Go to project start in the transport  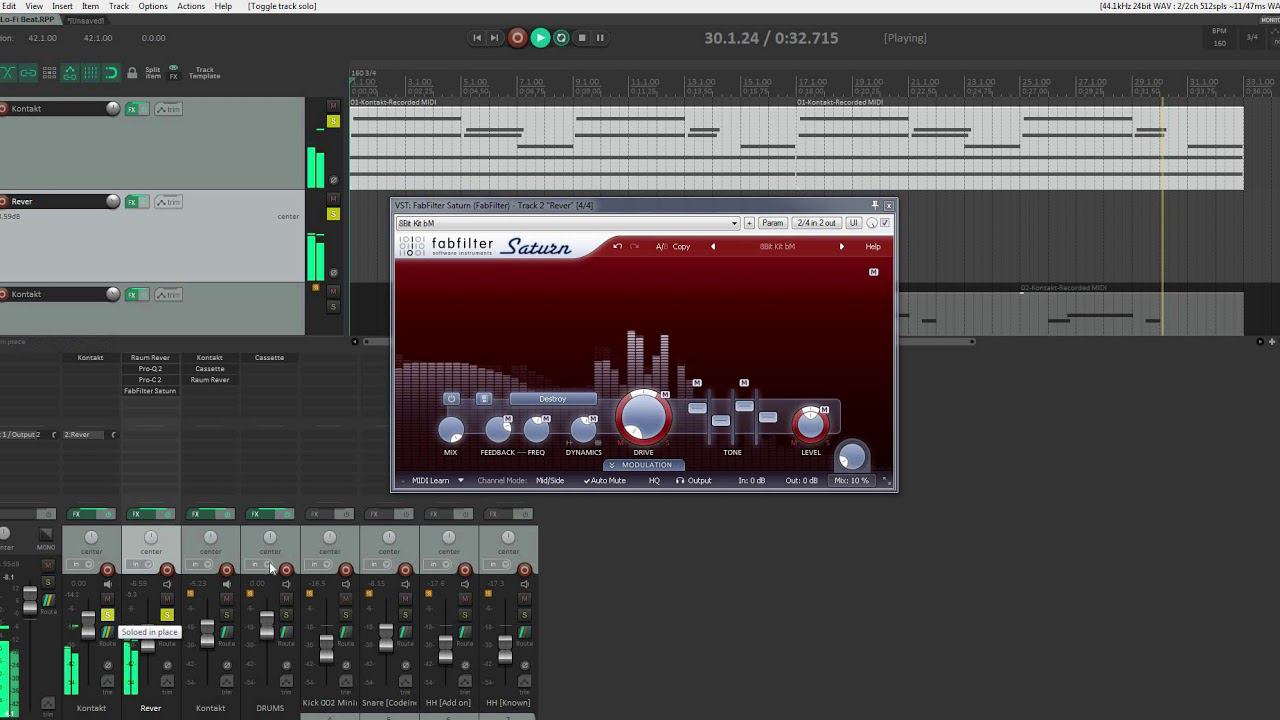477,38
